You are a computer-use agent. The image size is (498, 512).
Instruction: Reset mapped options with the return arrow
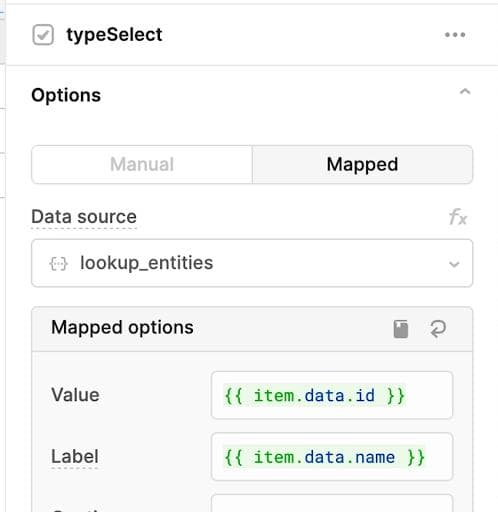tap(438, 329)
